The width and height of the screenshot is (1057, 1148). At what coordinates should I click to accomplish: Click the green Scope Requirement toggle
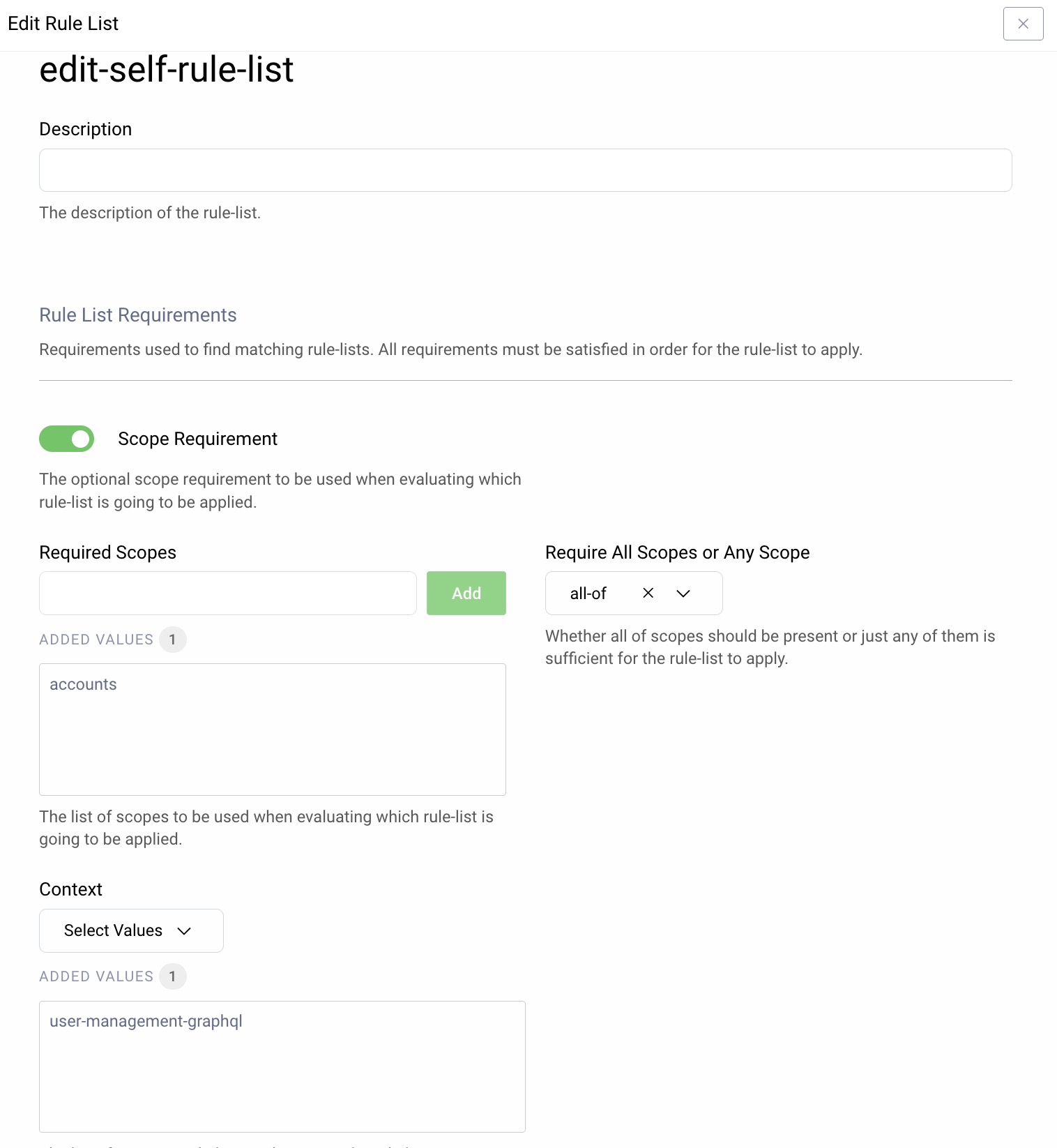tap(66, 439)
